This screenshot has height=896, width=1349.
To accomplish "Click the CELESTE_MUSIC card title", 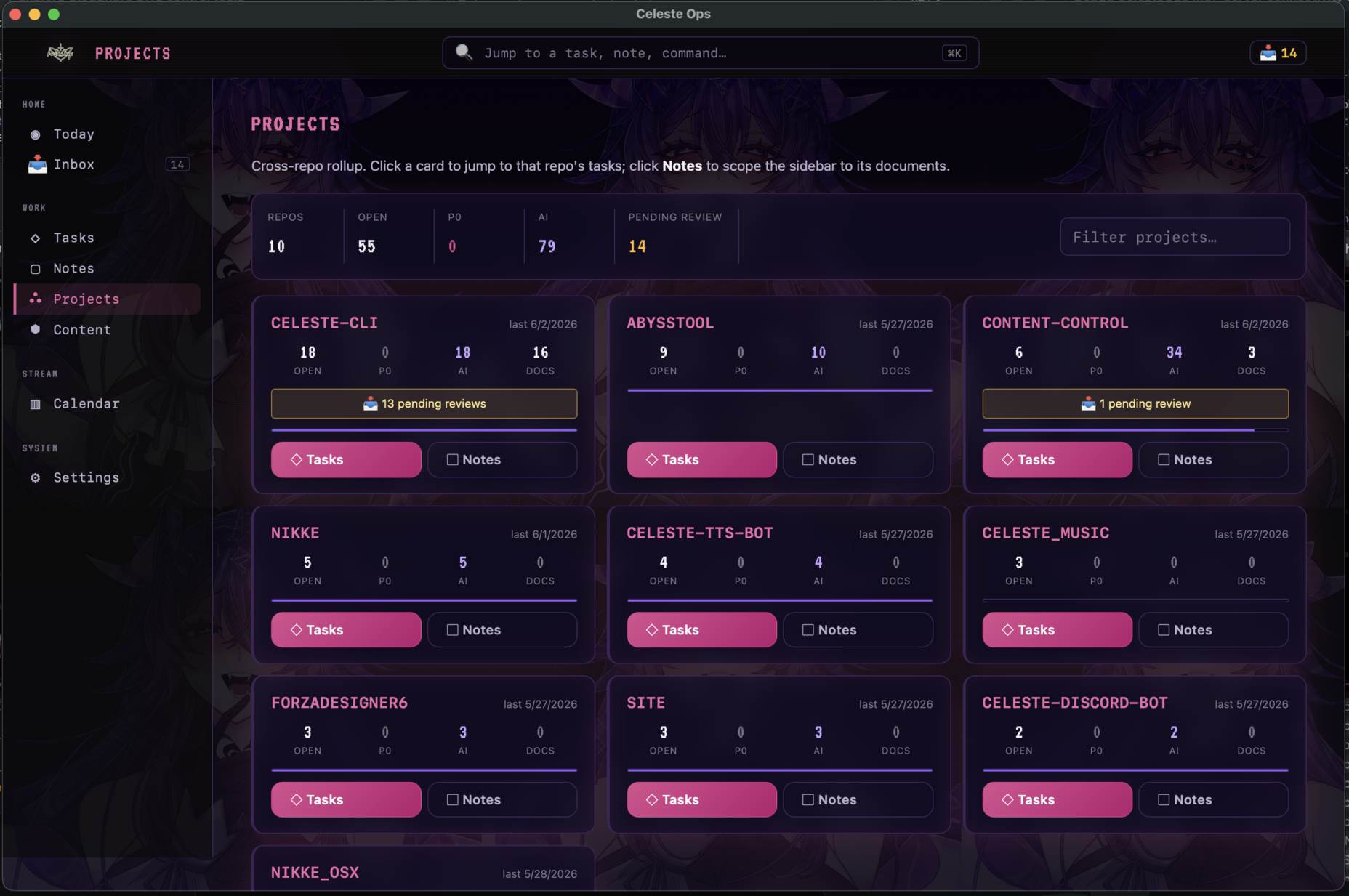I will (1046, 533).
